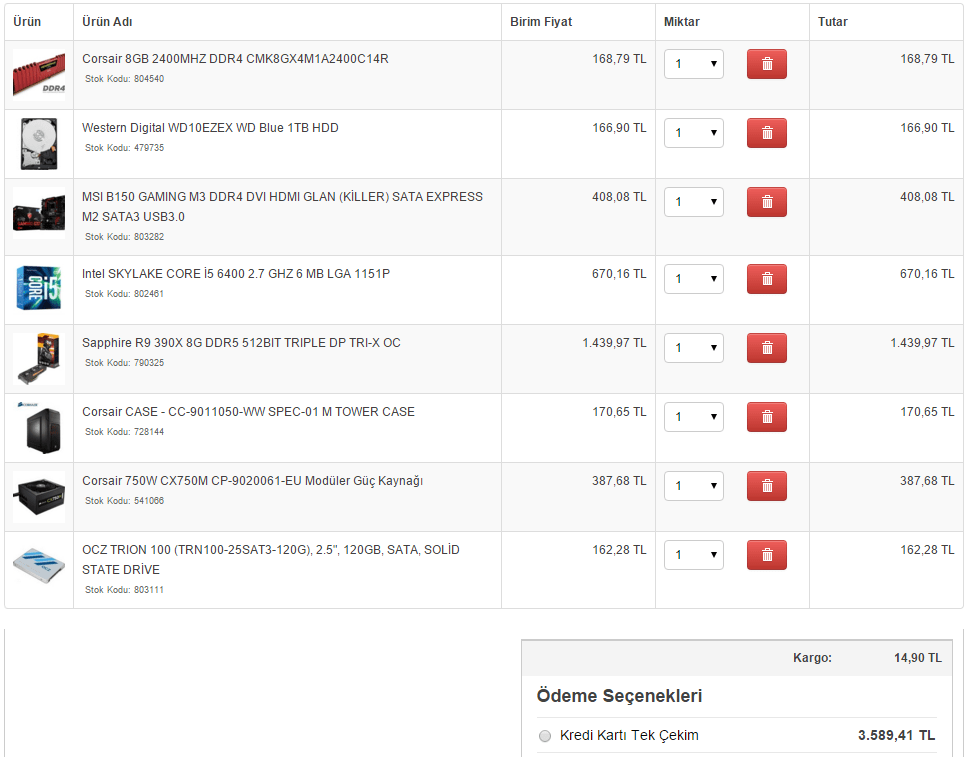
Task: Remove Intel Skylake Core i5 6400 item
Action: coord(766,279)
